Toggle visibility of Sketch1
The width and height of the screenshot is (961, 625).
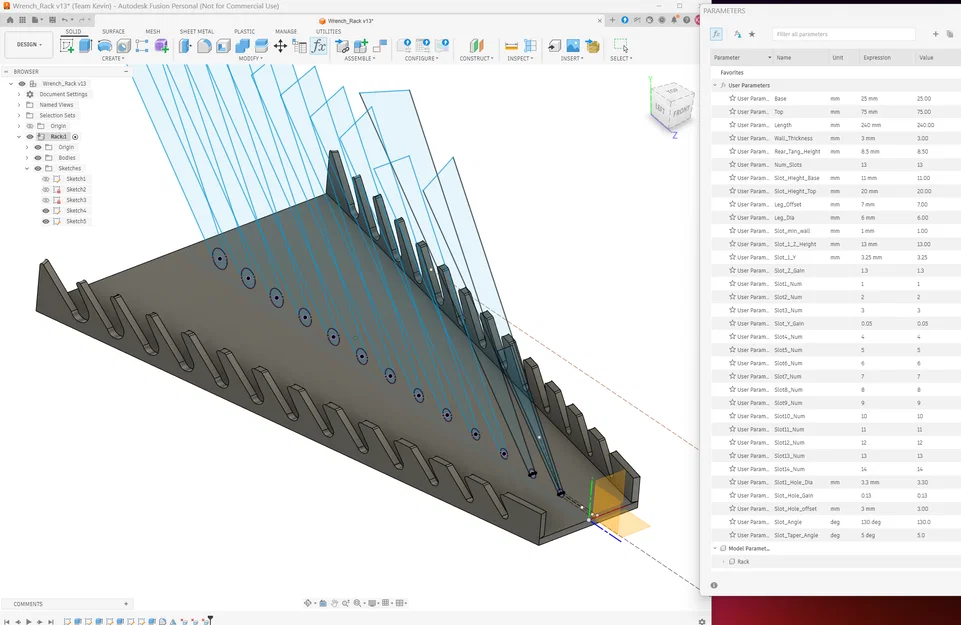46,179
